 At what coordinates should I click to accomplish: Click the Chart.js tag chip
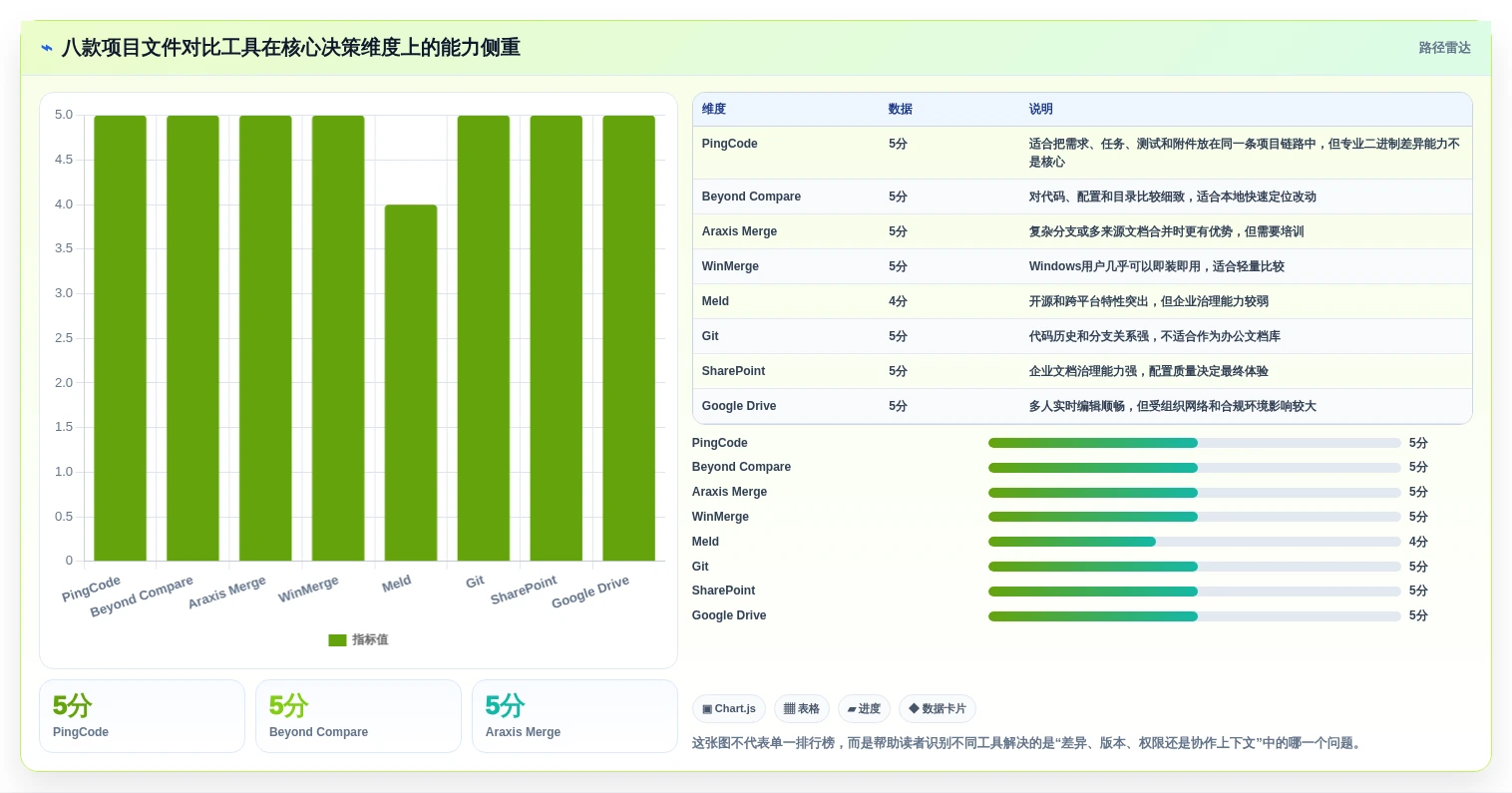point(729,709)
